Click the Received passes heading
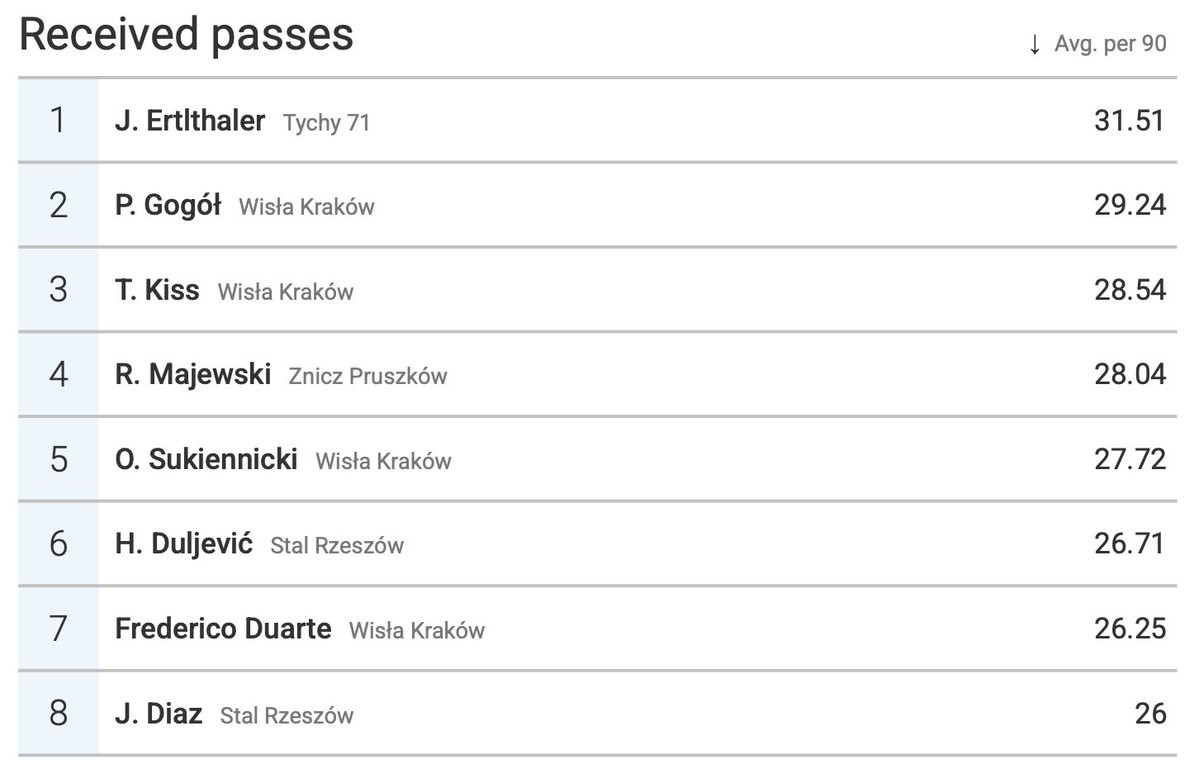Viewport: 1199px width, 783px height. pyautogui.click(x=187, y=35)
